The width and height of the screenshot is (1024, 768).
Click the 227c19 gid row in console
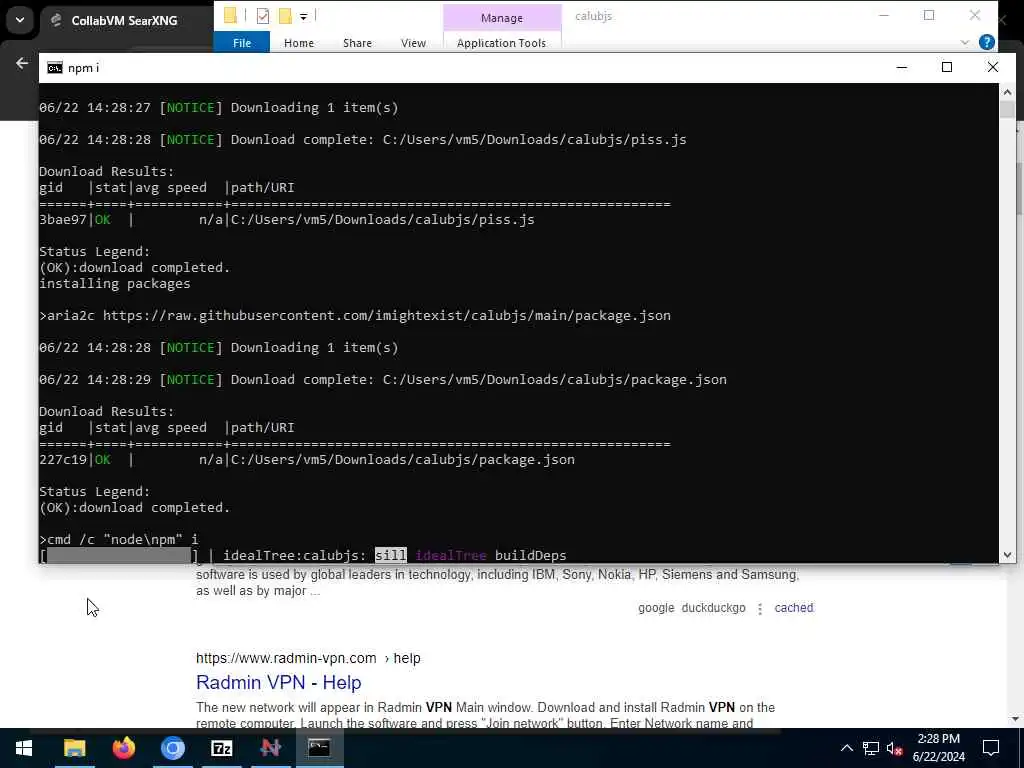click(307, 459)
